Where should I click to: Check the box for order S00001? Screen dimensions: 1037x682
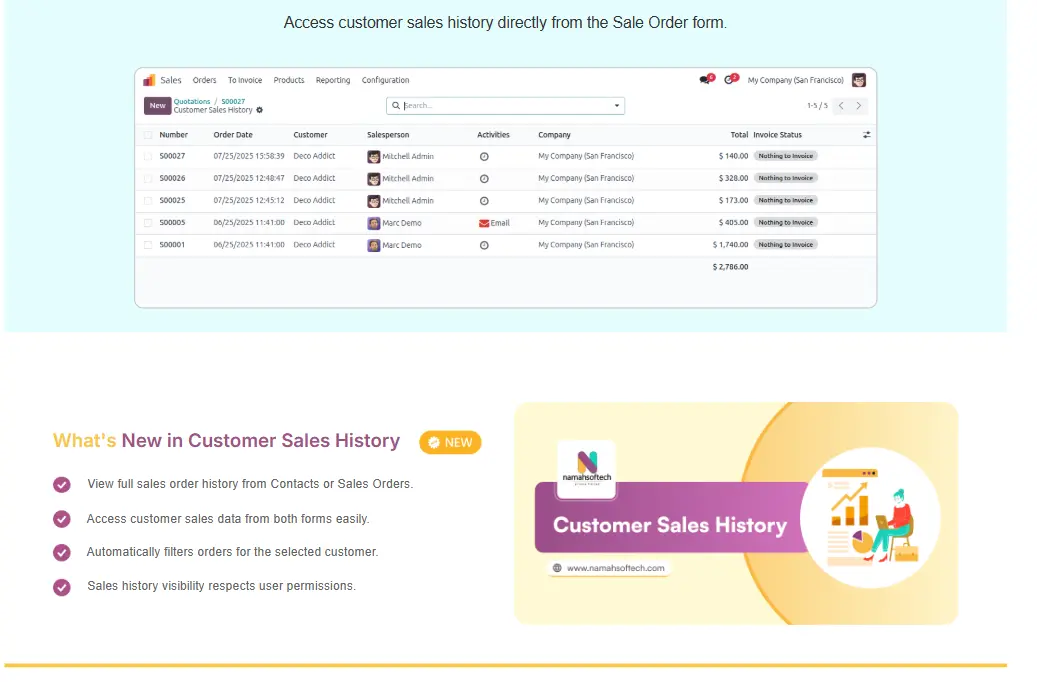tap(148, 245)
